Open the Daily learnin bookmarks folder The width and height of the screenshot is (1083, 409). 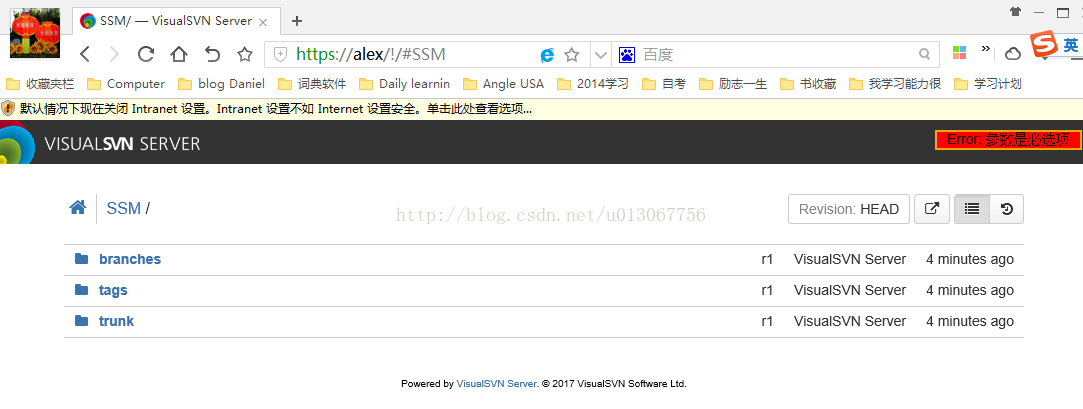point(405,84)
